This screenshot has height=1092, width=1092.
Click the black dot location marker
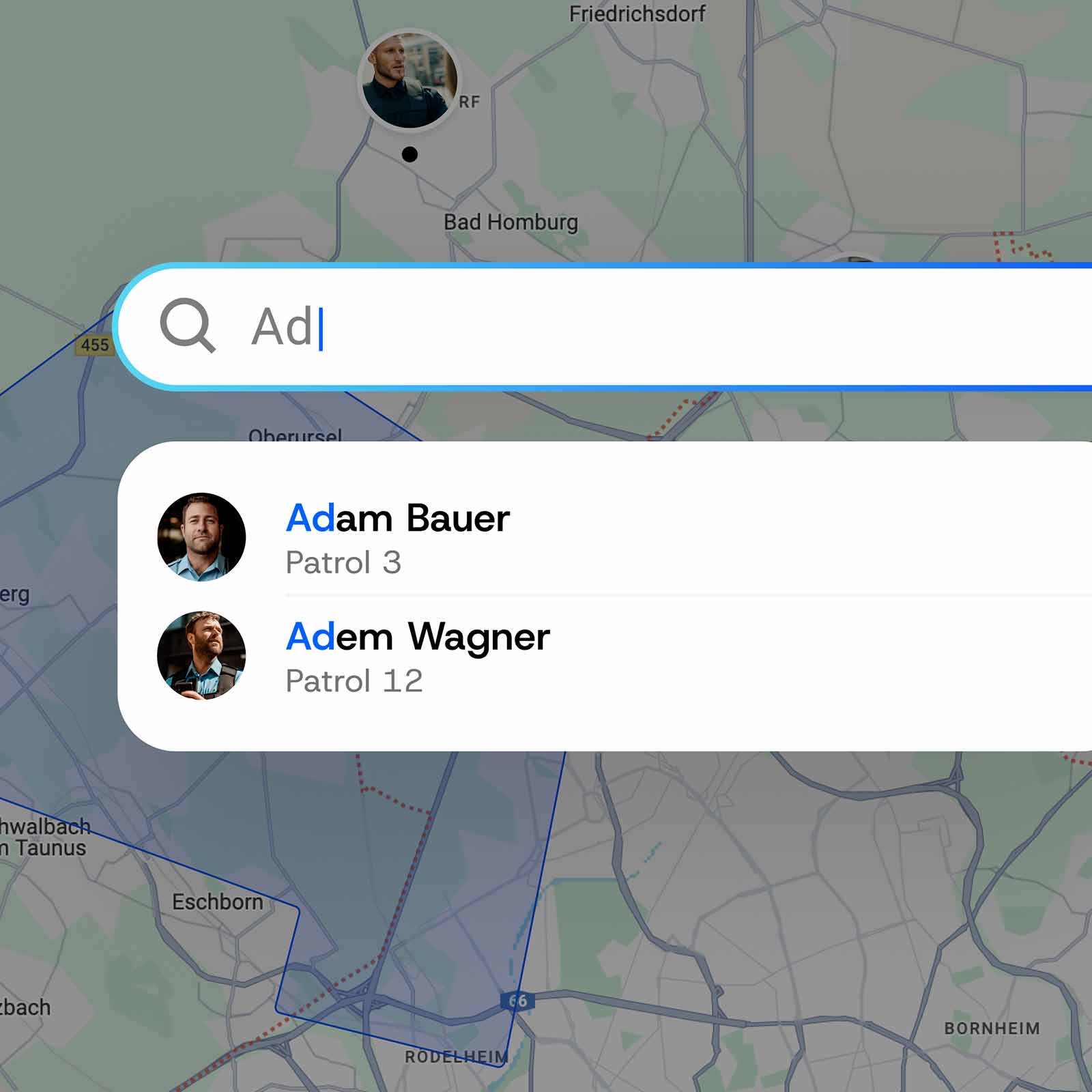(409, 154)
